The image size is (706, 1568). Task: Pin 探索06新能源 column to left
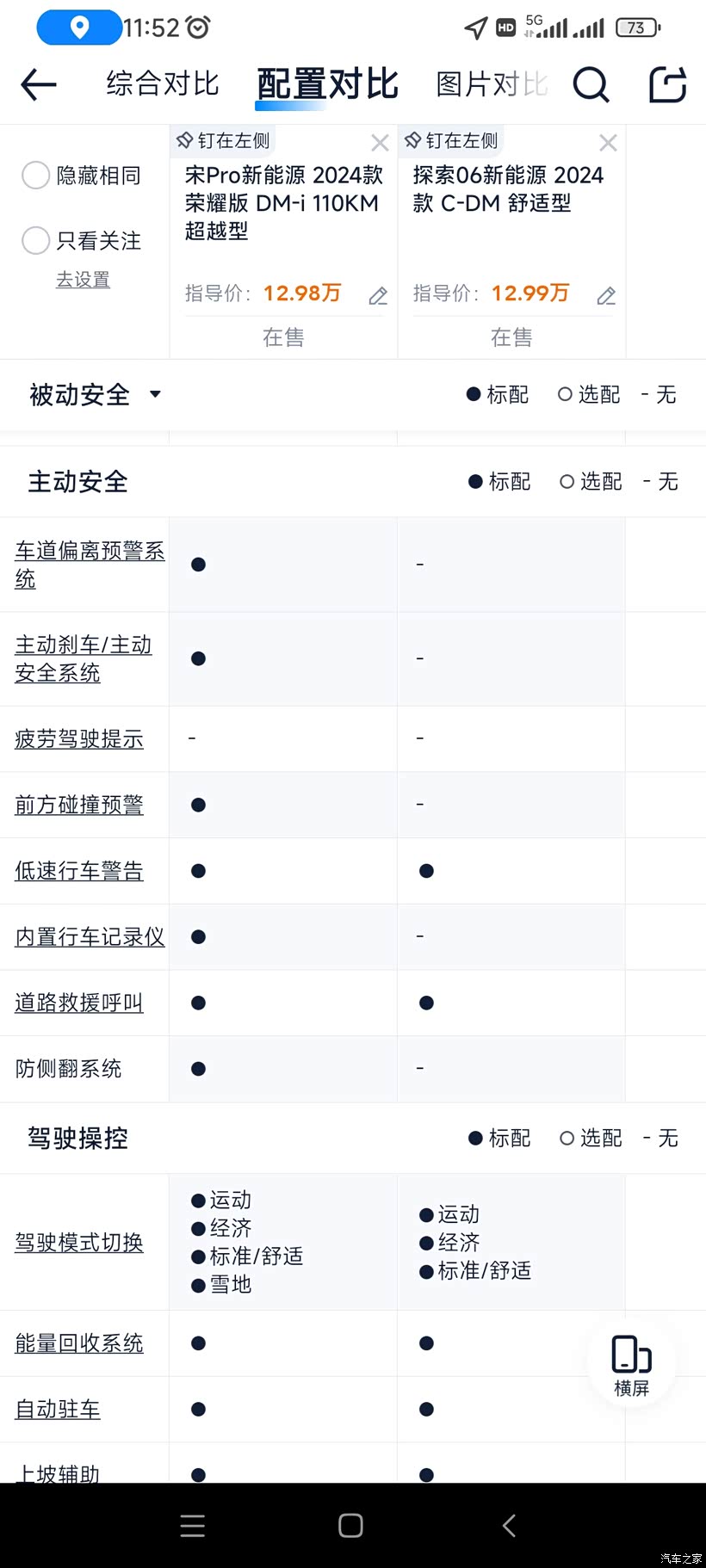[452, 140]
